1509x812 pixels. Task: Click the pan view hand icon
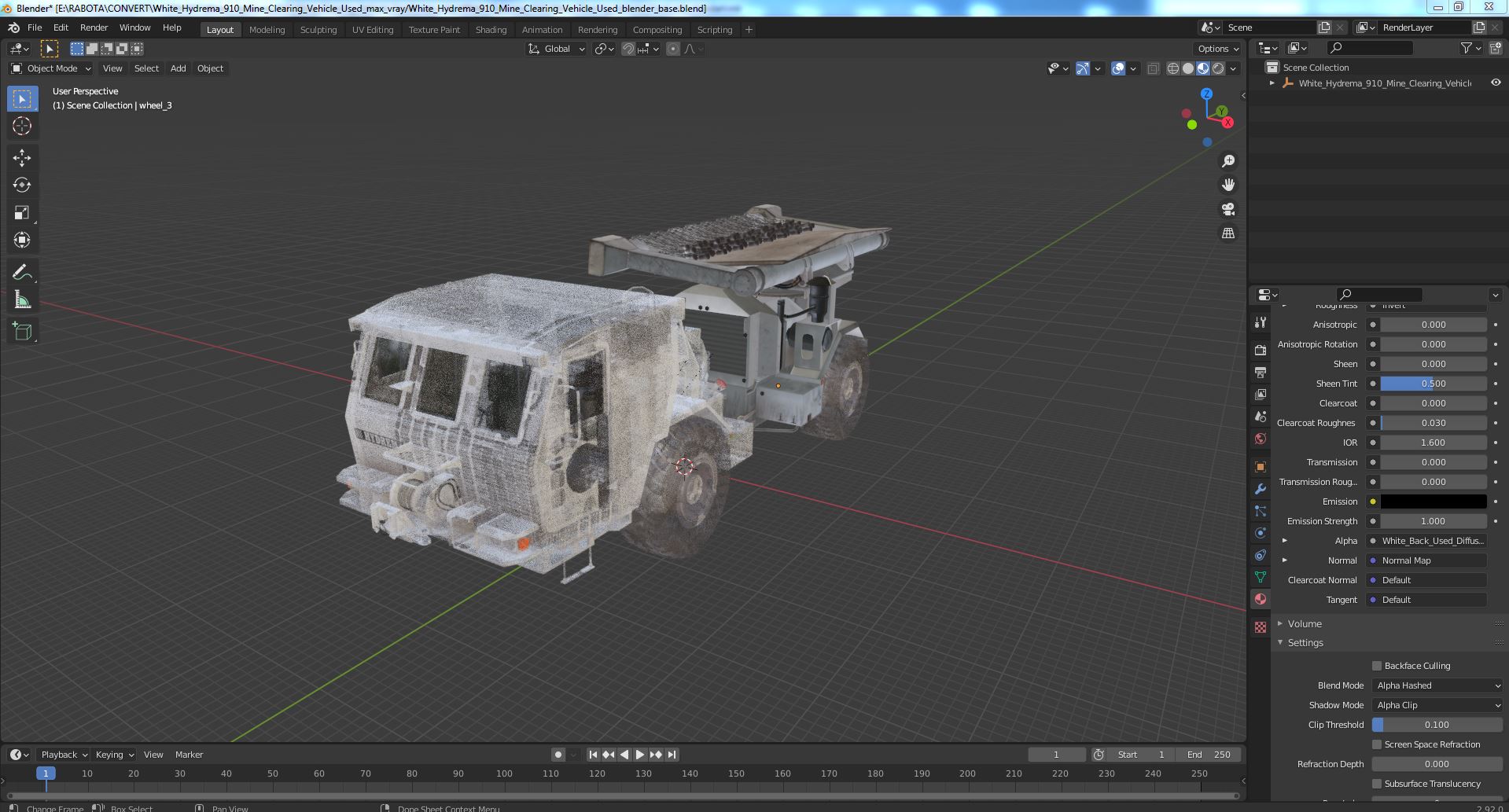1228,185
